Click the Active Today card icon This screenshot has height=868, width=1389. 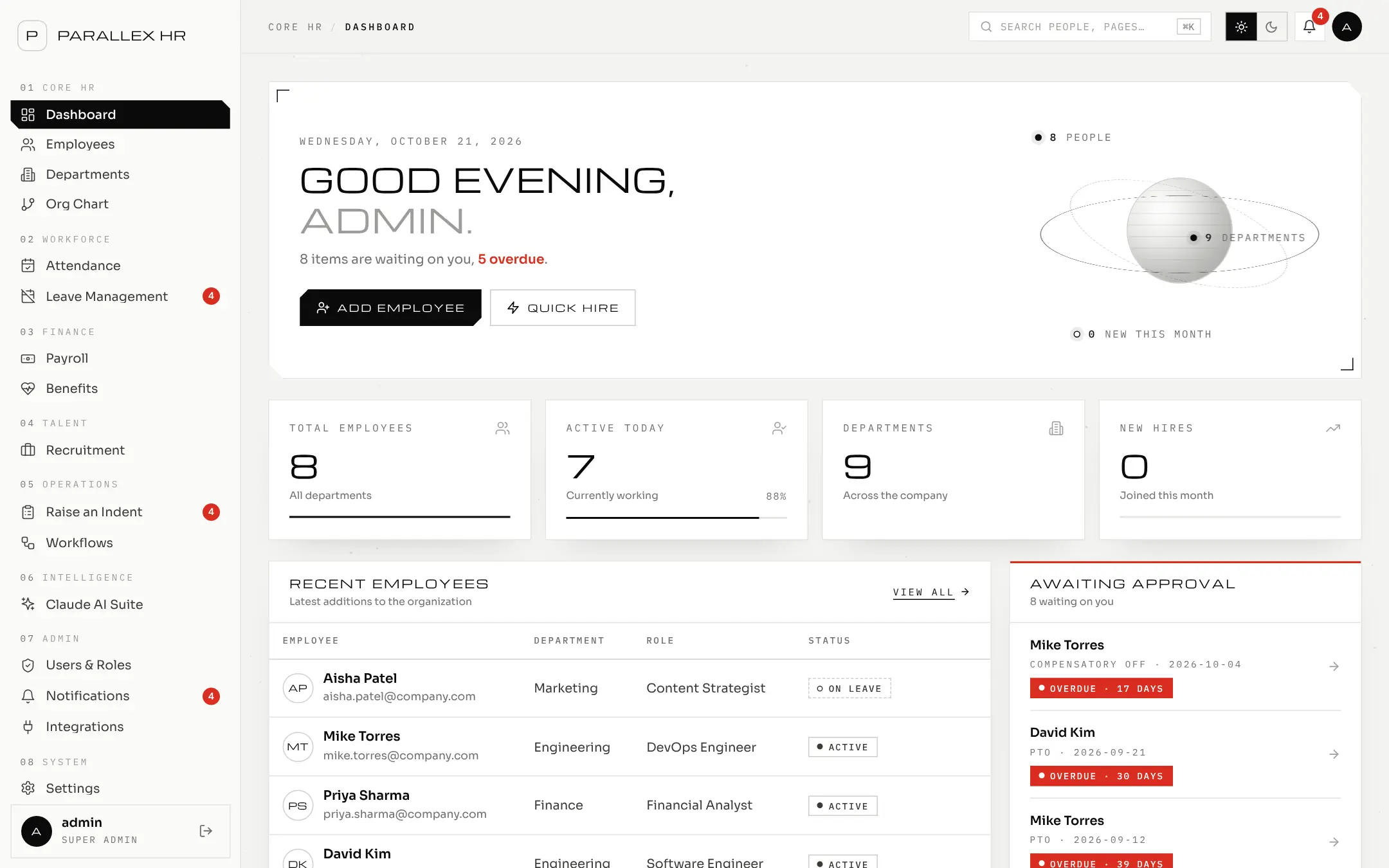coord(779,428)
